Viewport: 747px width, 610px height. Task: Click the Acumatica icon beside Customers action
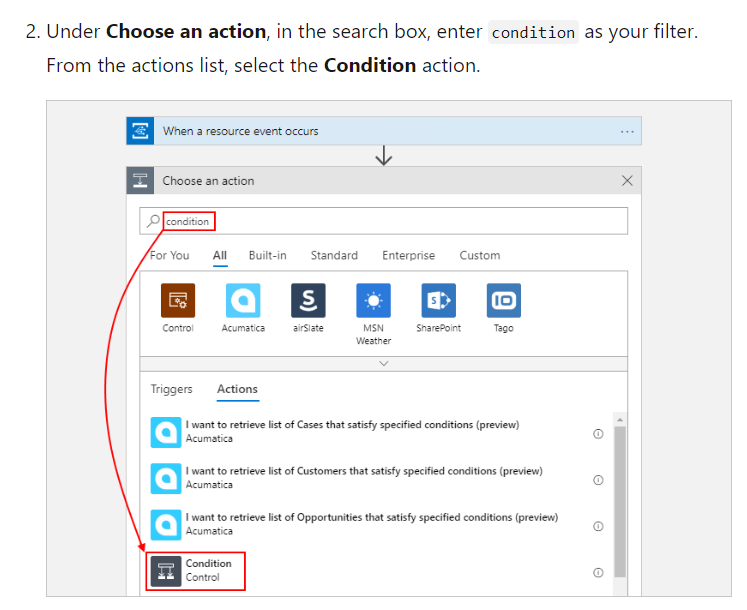point(166,478)
